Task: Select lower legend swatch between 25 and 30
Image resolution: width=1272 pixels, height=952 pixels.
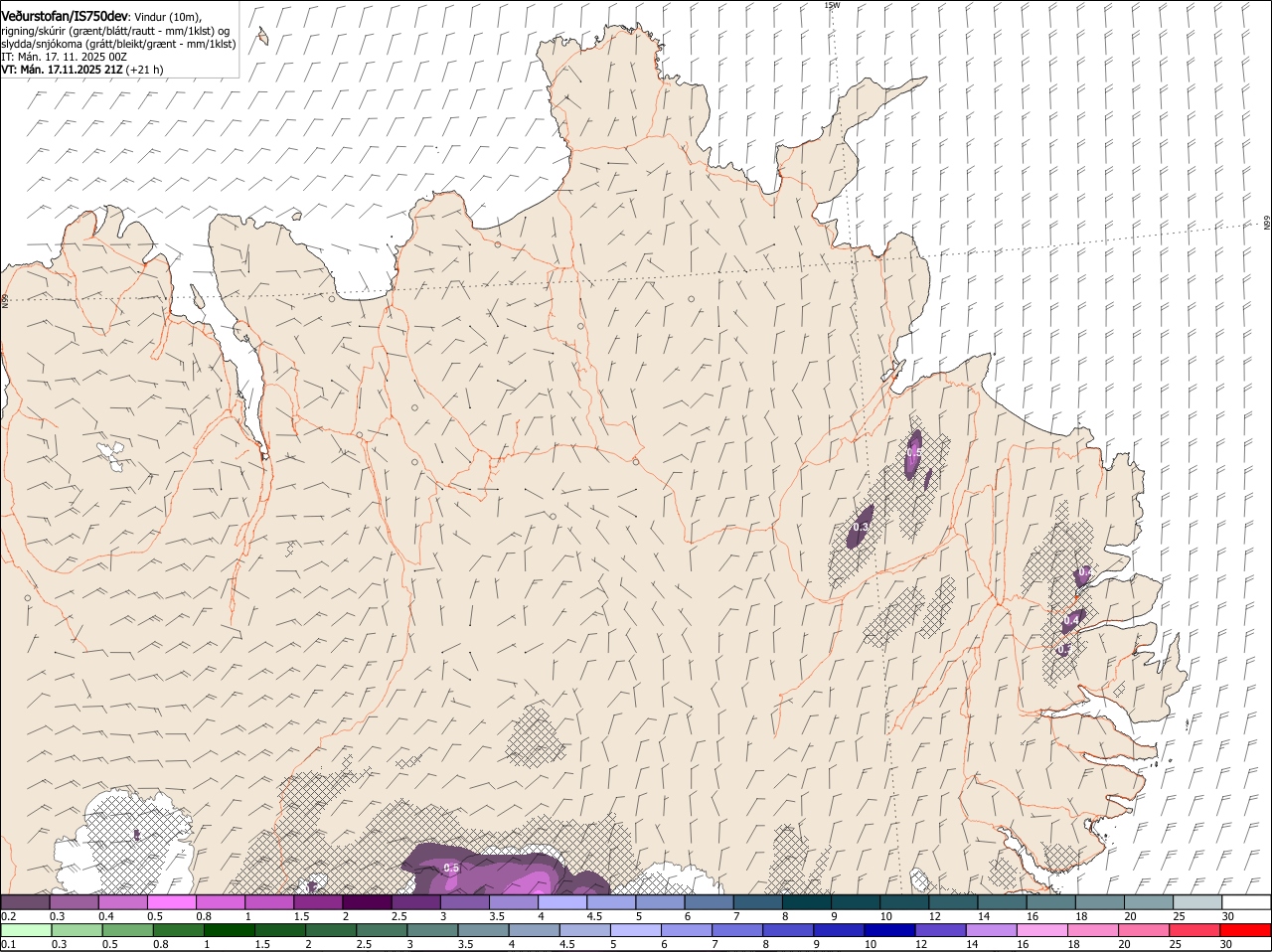Action: coord(1192,930)
